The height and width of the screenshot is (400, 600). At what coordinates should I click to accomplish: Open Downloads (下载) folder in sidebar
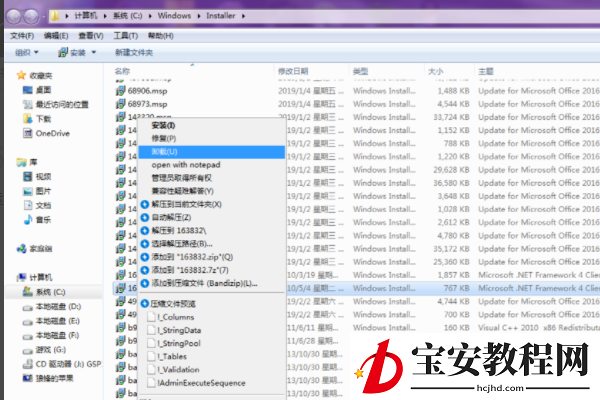click(37, 119)
